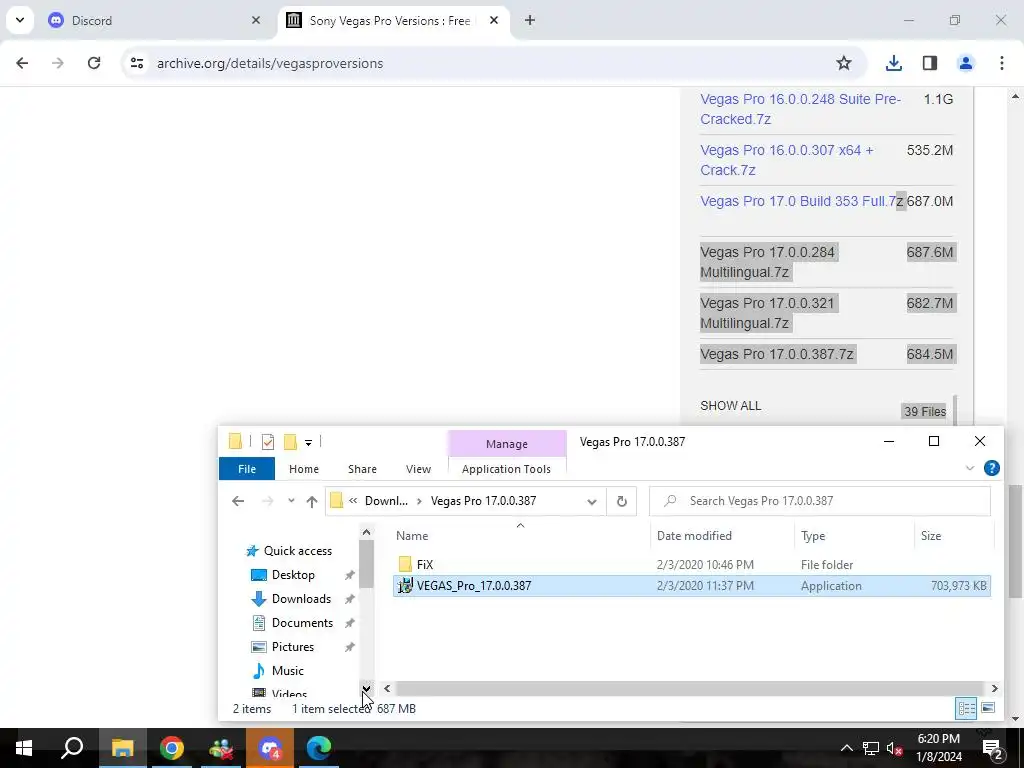Switch to the View ribbon tab
The height and width of the screenshot is (768, 1024).
click(x=418, y=469)
